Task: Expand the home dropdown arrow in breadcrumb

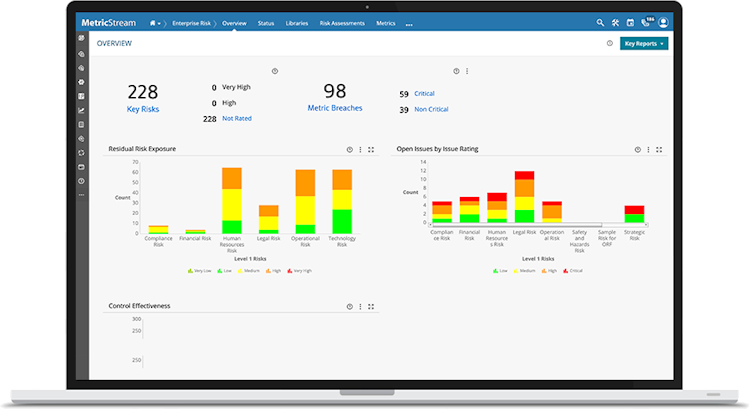Action: click(x=159, y=23)
